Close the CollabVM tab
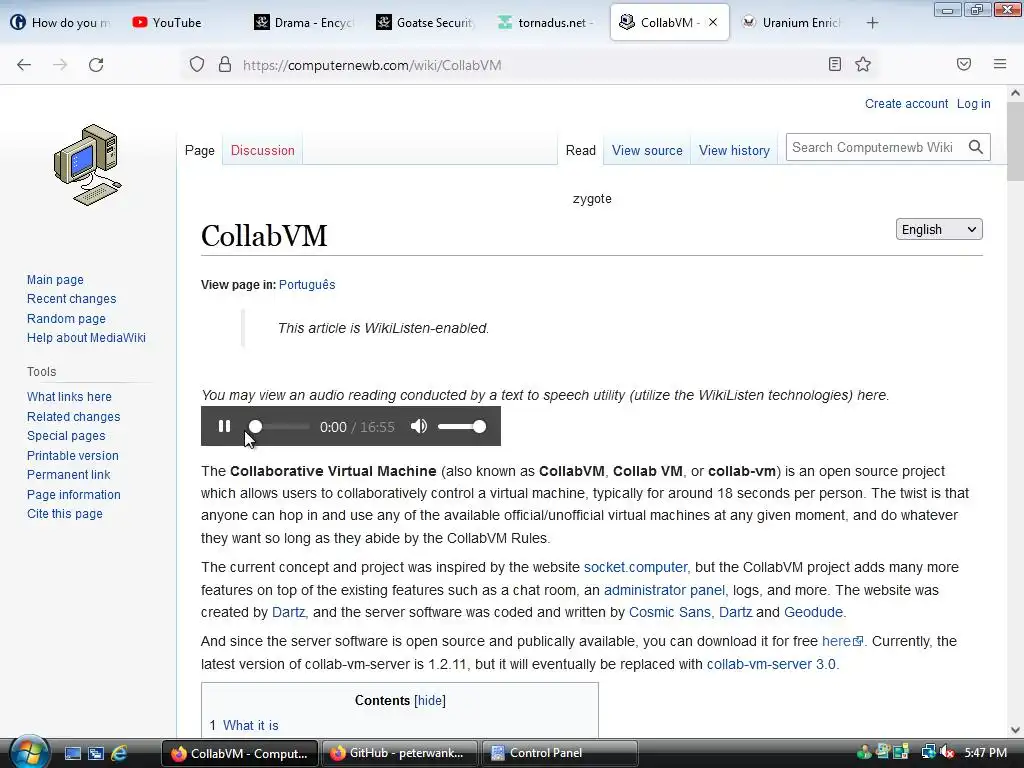The image size is (1024, 768). [713, 22]
